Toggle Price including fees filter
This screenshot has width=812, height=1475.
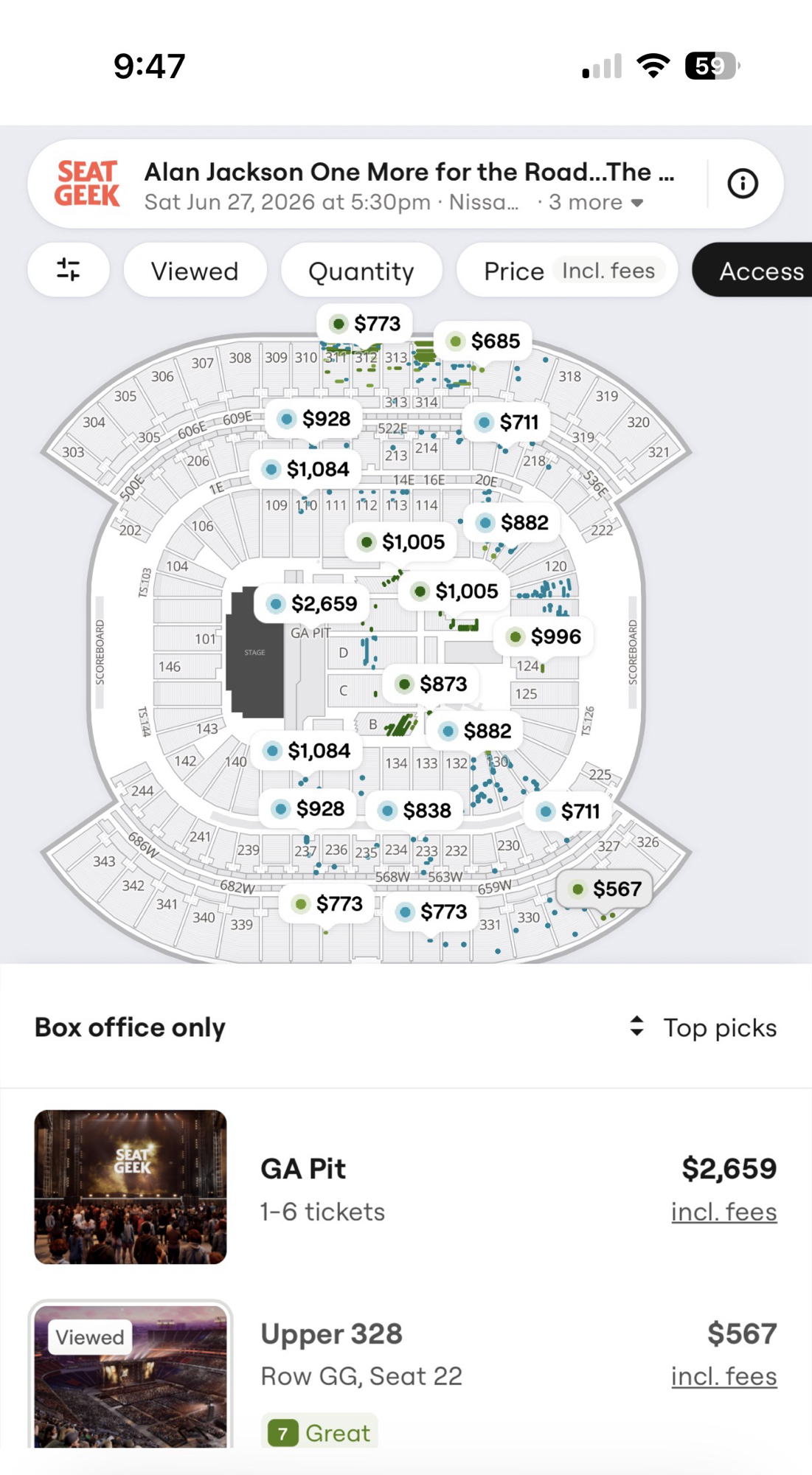[x=567, y=271]
